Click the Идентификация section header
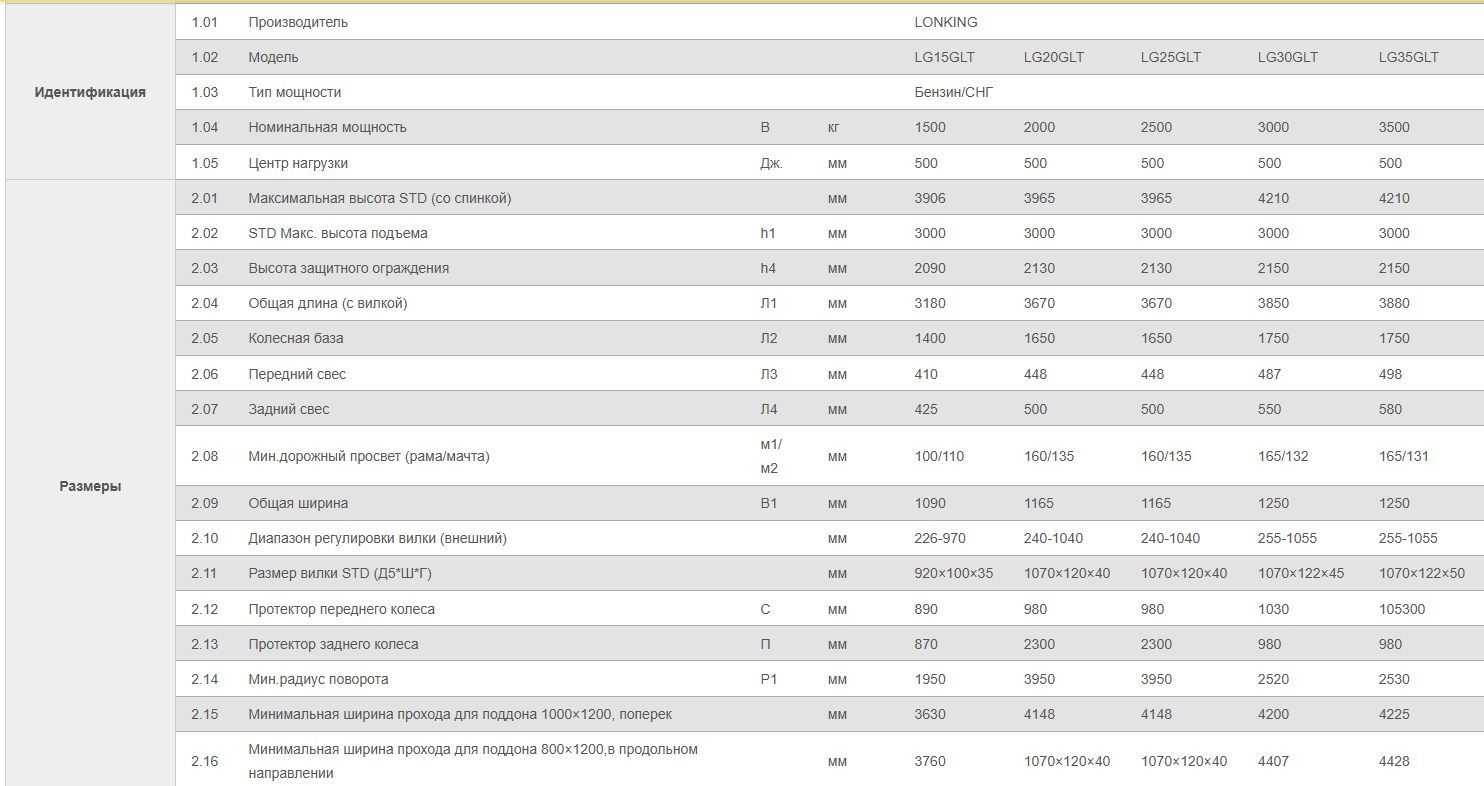The width and height of the screenshot is (1484, 786). [90, 92]
